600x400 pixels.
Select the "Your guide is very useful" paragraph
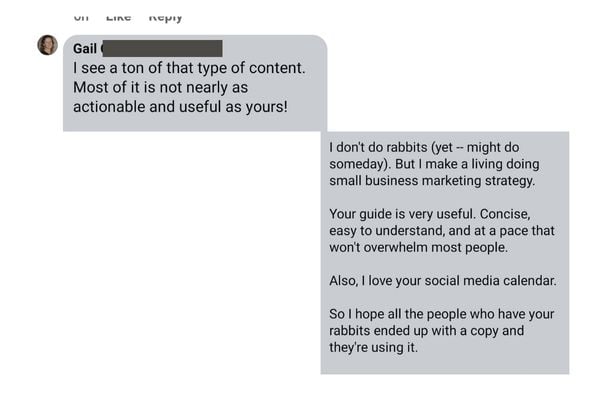(x=440, y=230)
